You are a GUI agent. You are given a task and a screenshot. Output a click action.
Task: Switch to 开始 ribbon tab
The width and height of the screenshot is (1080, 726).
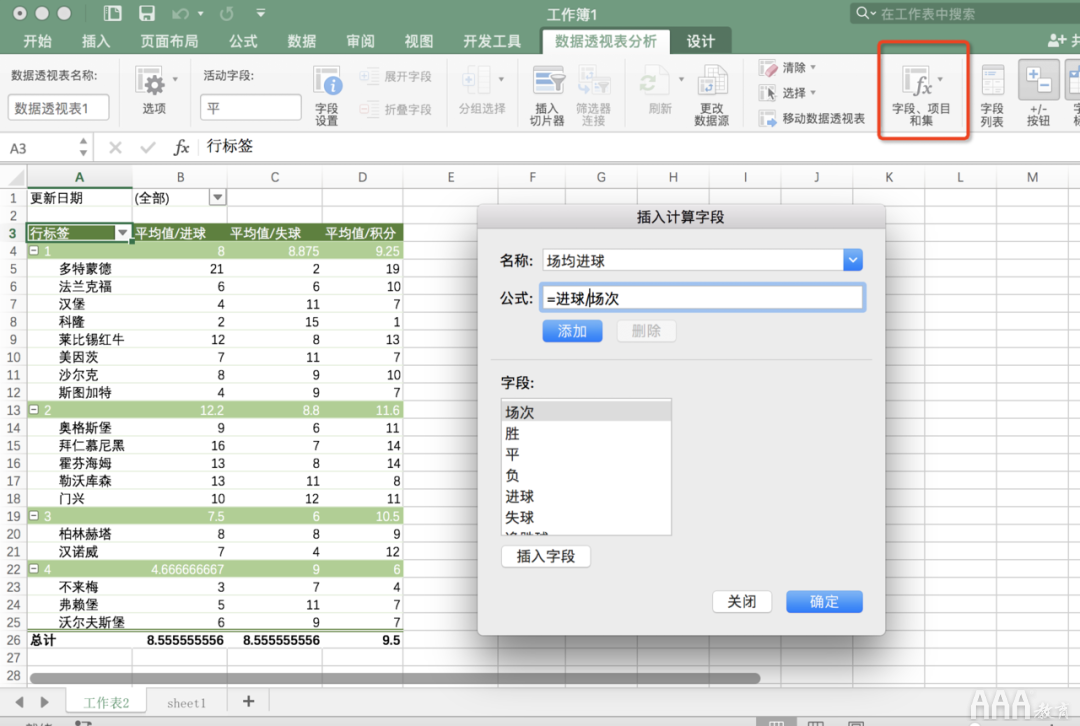pyautogui.click(x=37, y=41)
